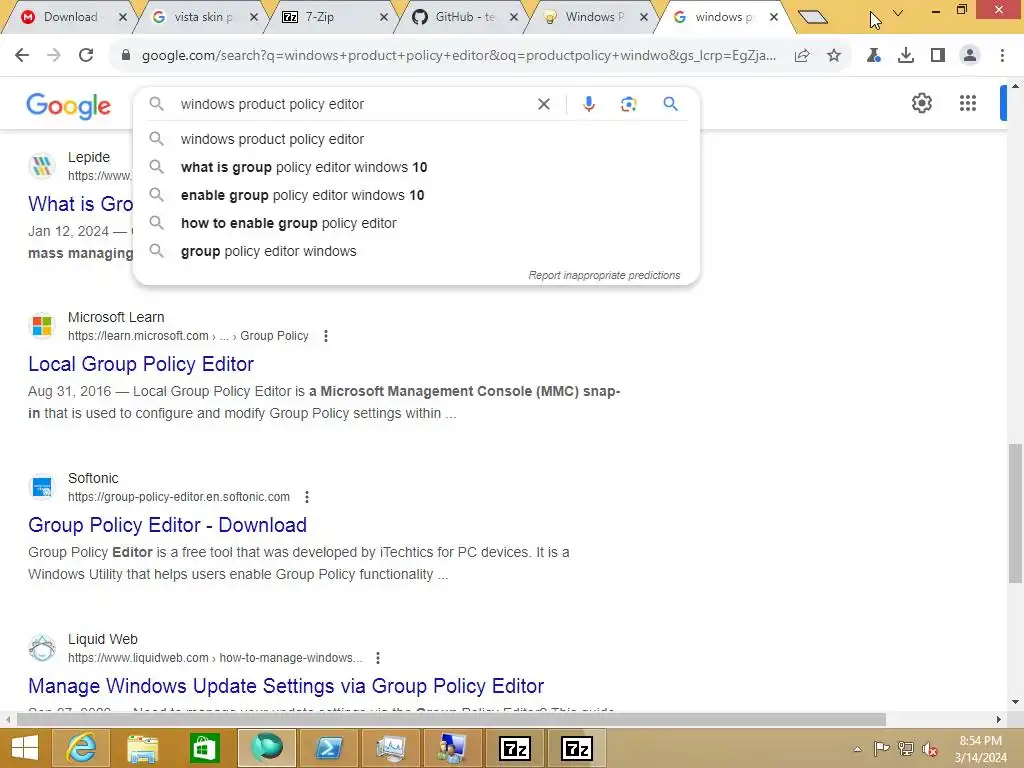Search by image with Google Lens icon
The width and height of the screenshot is (1024, 768).
(628, 104)
